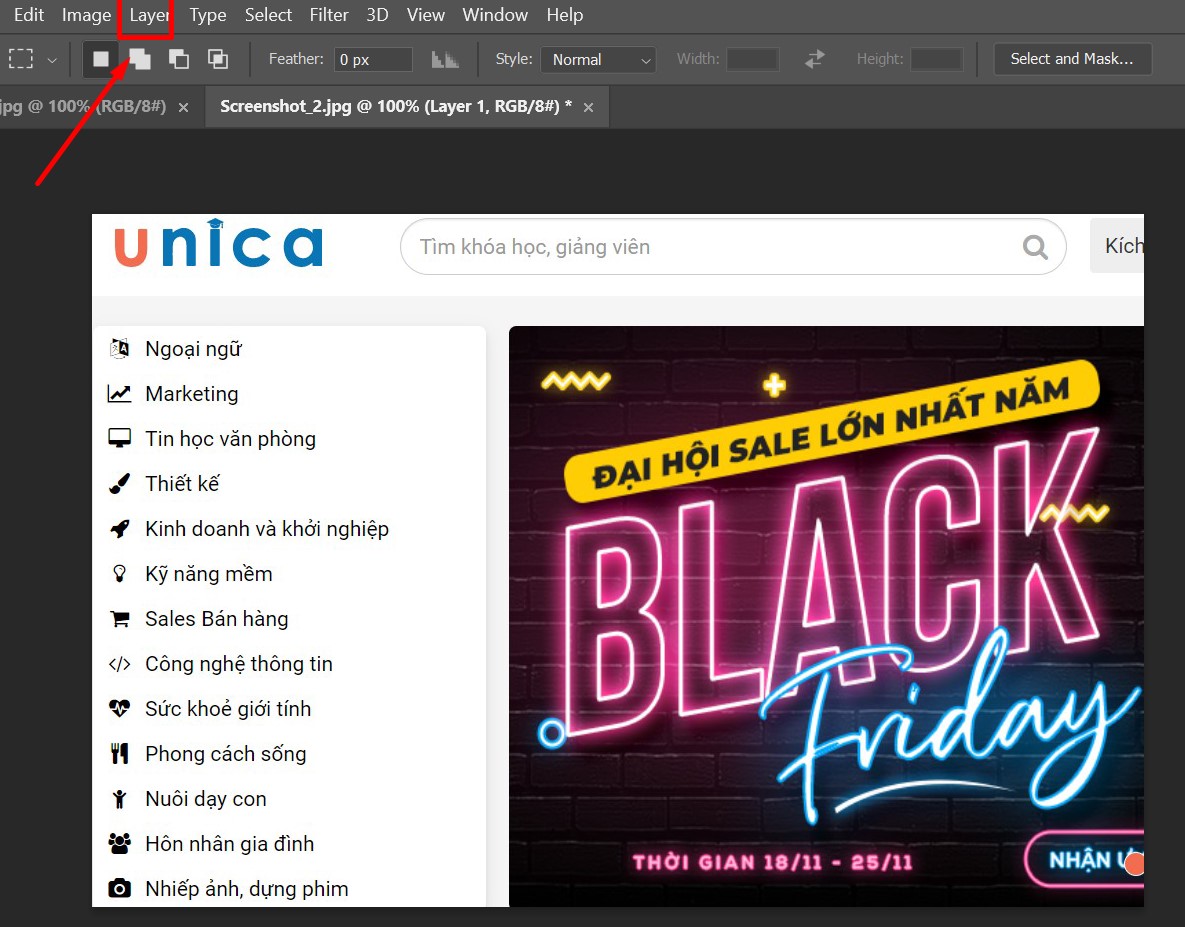Choose the Add to selection icon

point(140,59)
